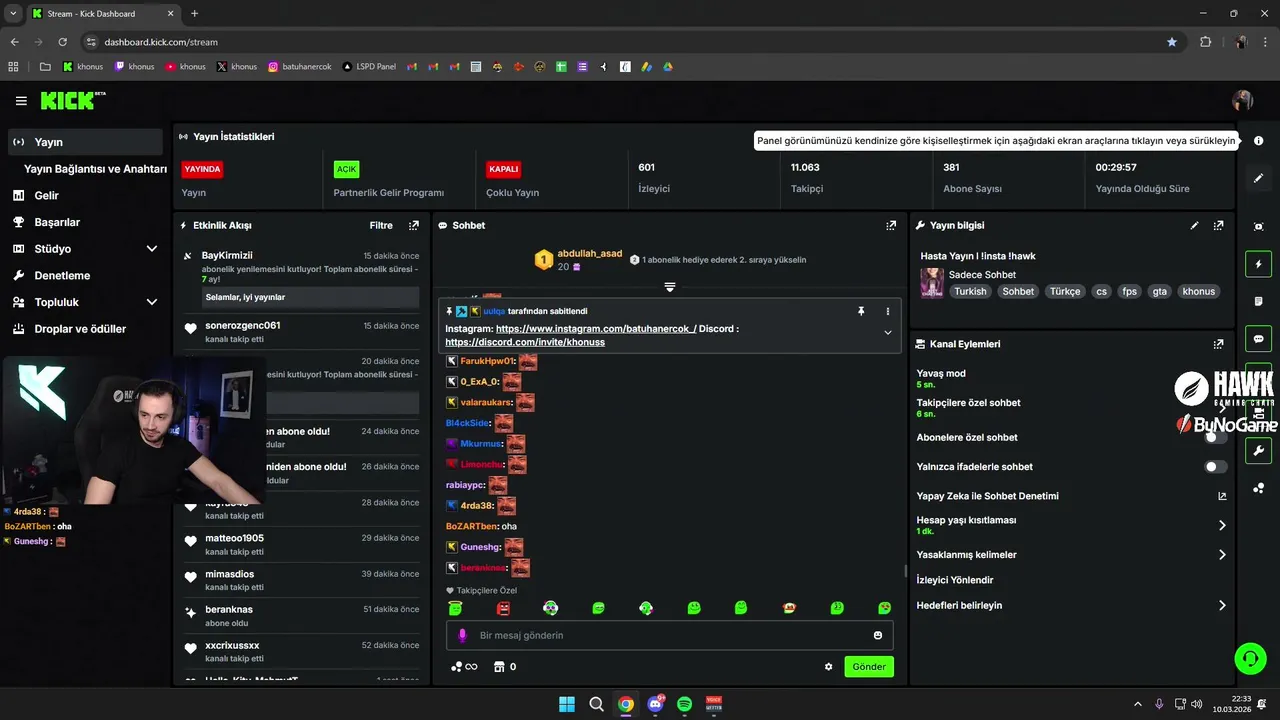Edit Yayın bilgisi with the pencil icon
The width and height of the screenshot is (1280, 720).
point(1194,226)
